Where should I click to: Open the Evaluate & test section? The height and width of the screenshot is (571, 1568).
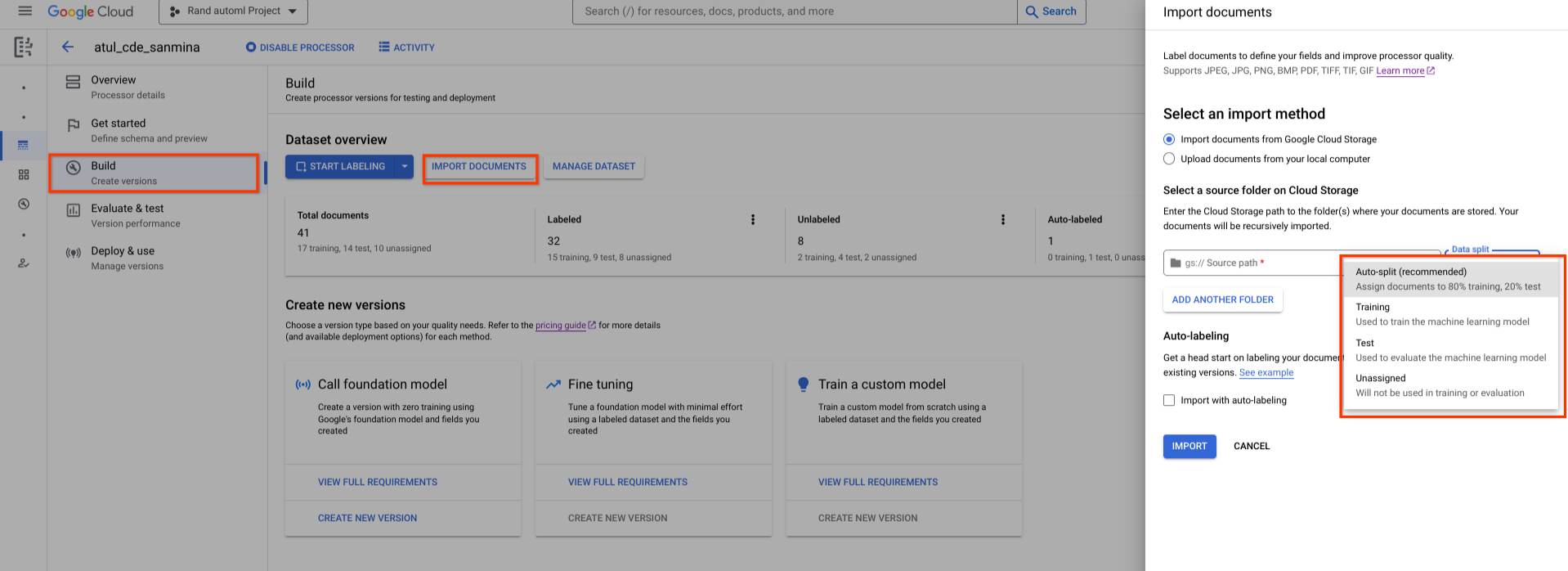128,215
